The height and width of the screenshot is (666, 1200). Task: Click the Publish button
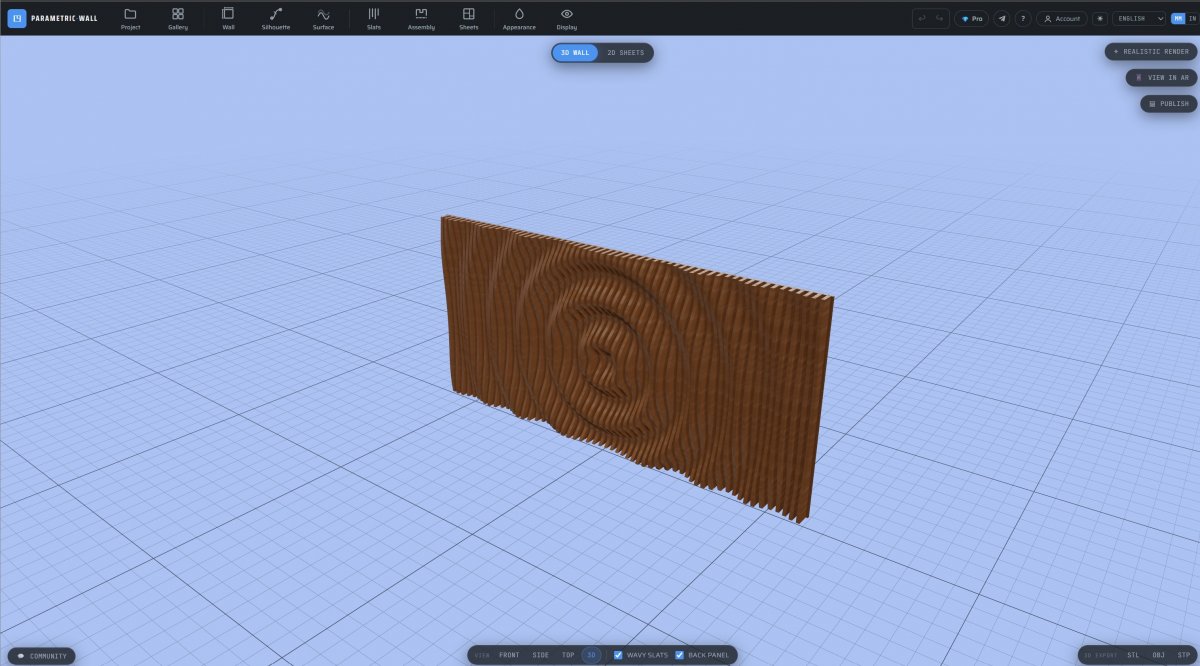[x=1169, y=103]
